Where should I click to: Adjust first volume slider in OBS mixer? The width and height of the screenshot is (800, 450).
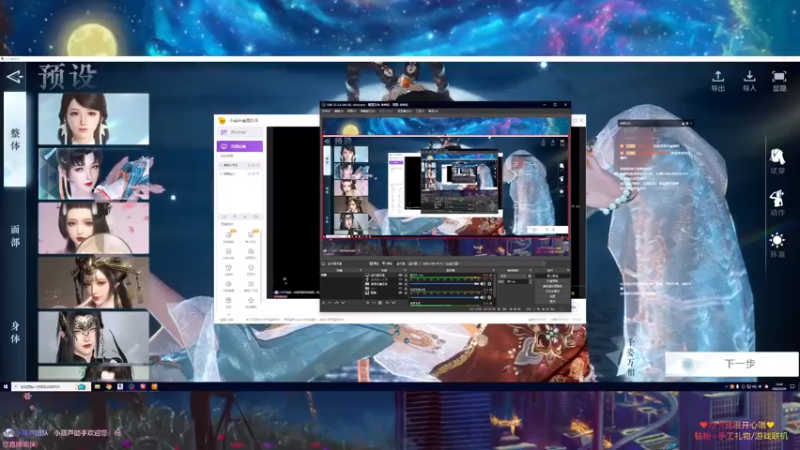(444, 284)
